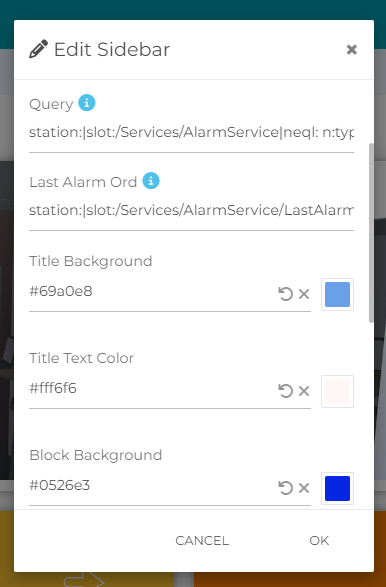Close the Edit Sidebar dialog
This screenshot has height=587, width=386.
(x=352, y=49)
